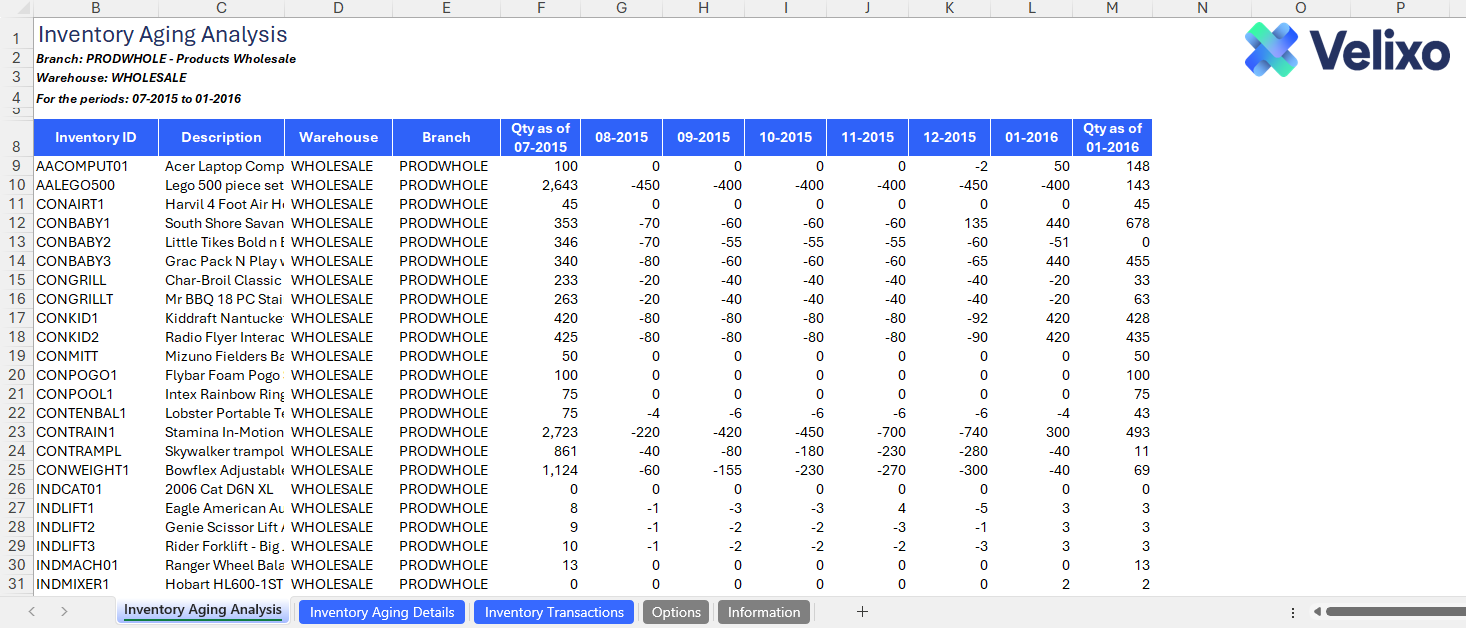Click the horizontal scrollbar left arrow

coord(1318,612)
